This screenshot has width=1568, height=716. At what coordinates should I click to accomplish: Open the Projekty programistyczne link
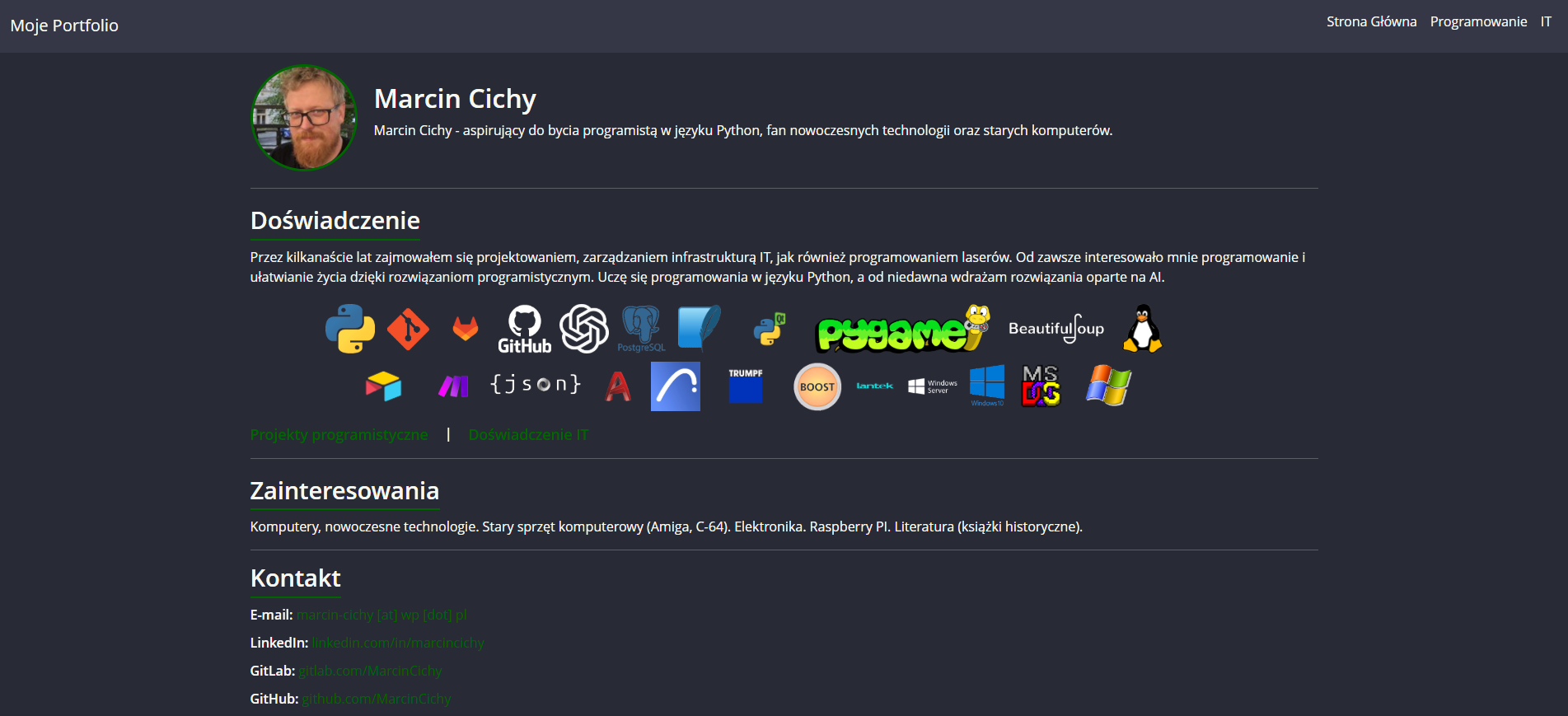pos(339,434)
